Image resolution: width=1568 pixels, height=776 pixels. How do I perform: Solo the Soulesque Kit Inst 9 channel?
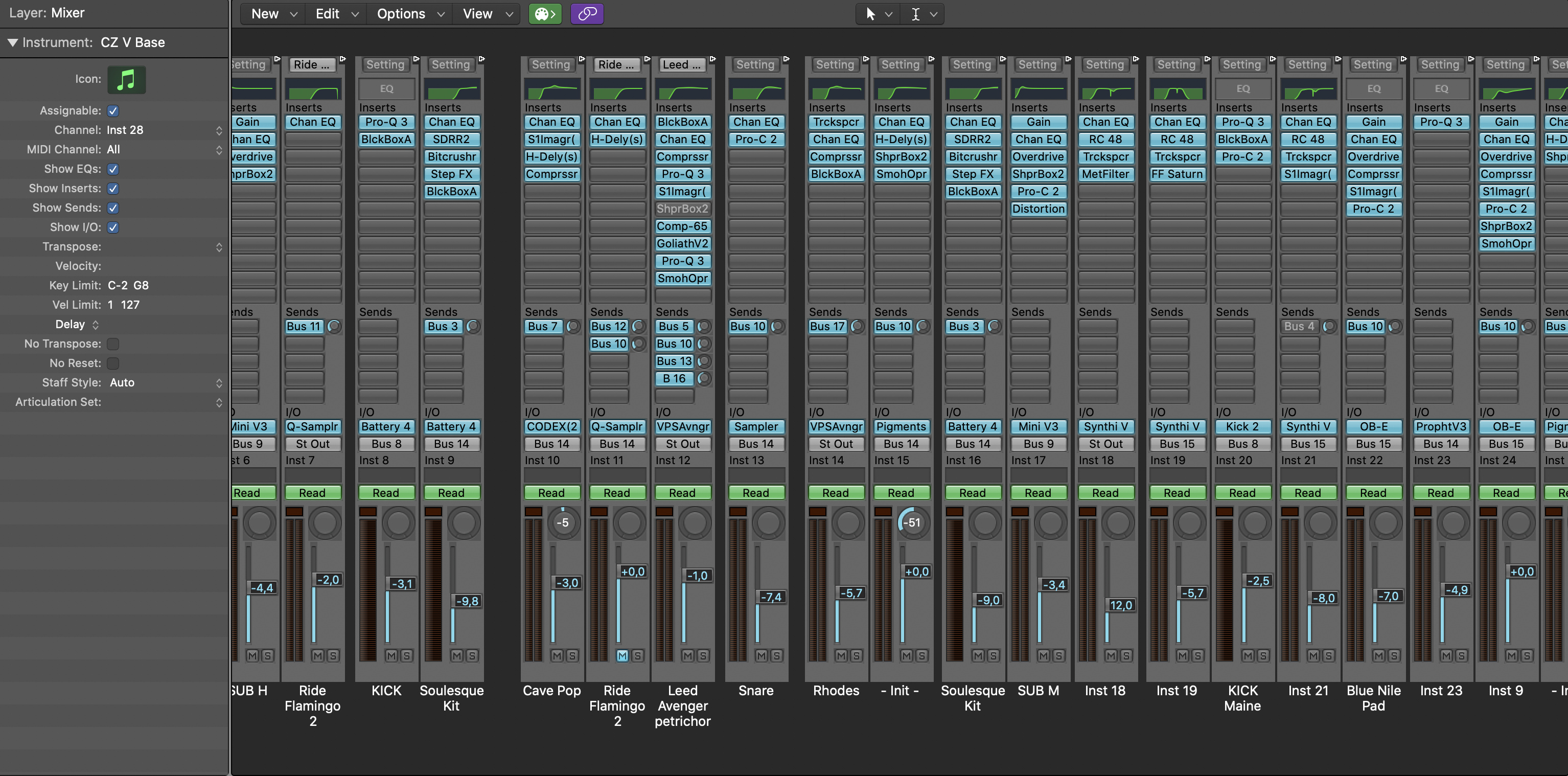pyautogui.click(x=472, y=655)
